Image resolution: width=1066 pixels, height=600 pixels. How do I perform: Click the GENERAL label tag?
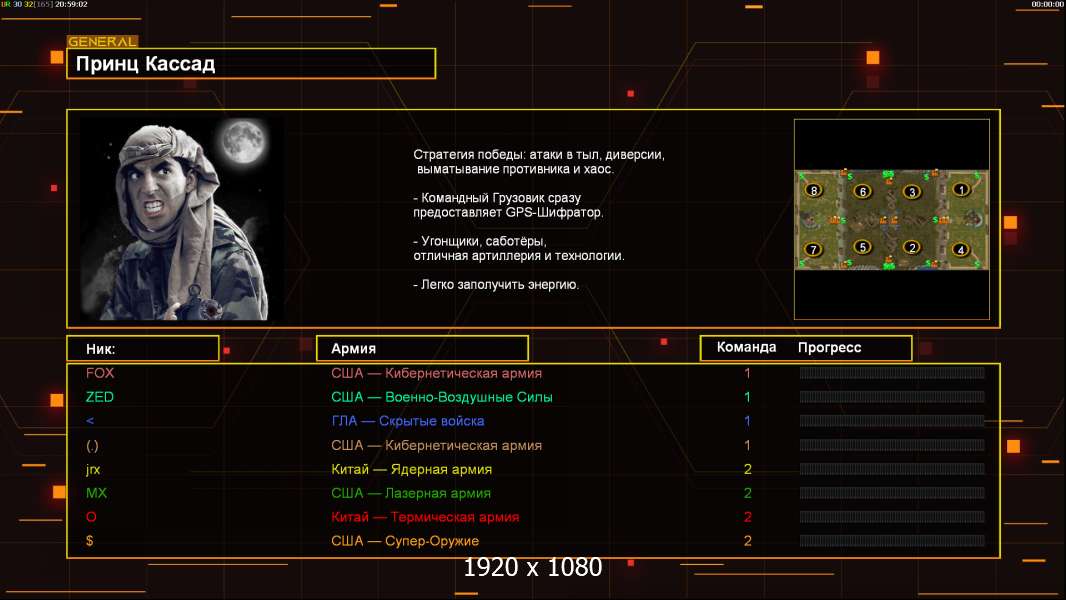coord(102,41)
